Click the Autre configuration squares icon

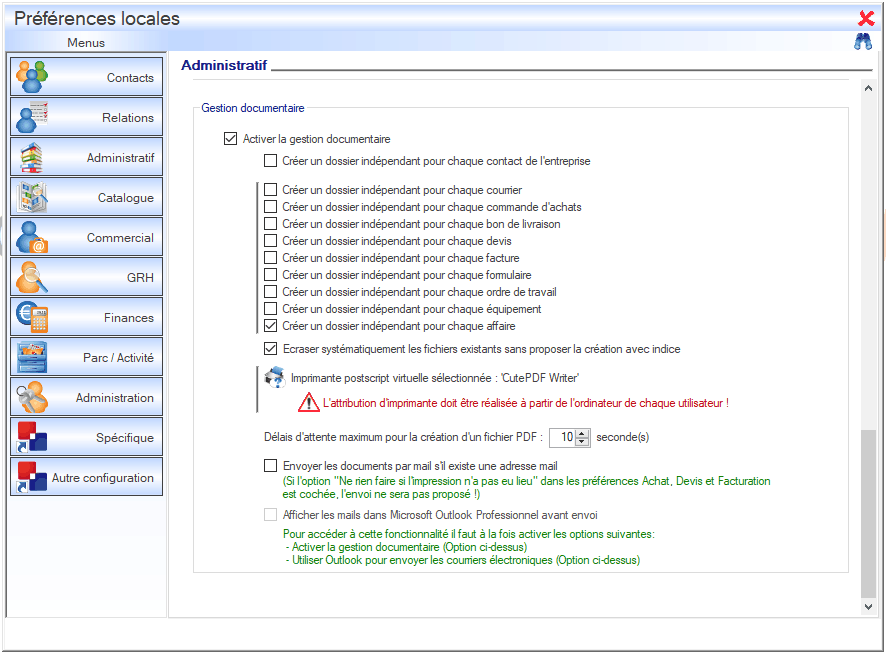(x=32, y=478)
